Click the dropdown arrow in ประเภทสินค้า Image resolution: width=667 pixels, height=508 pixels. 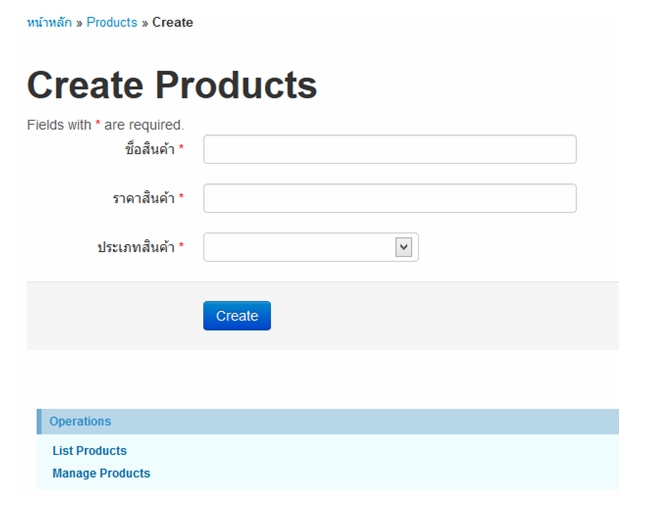tap(404, 247)
